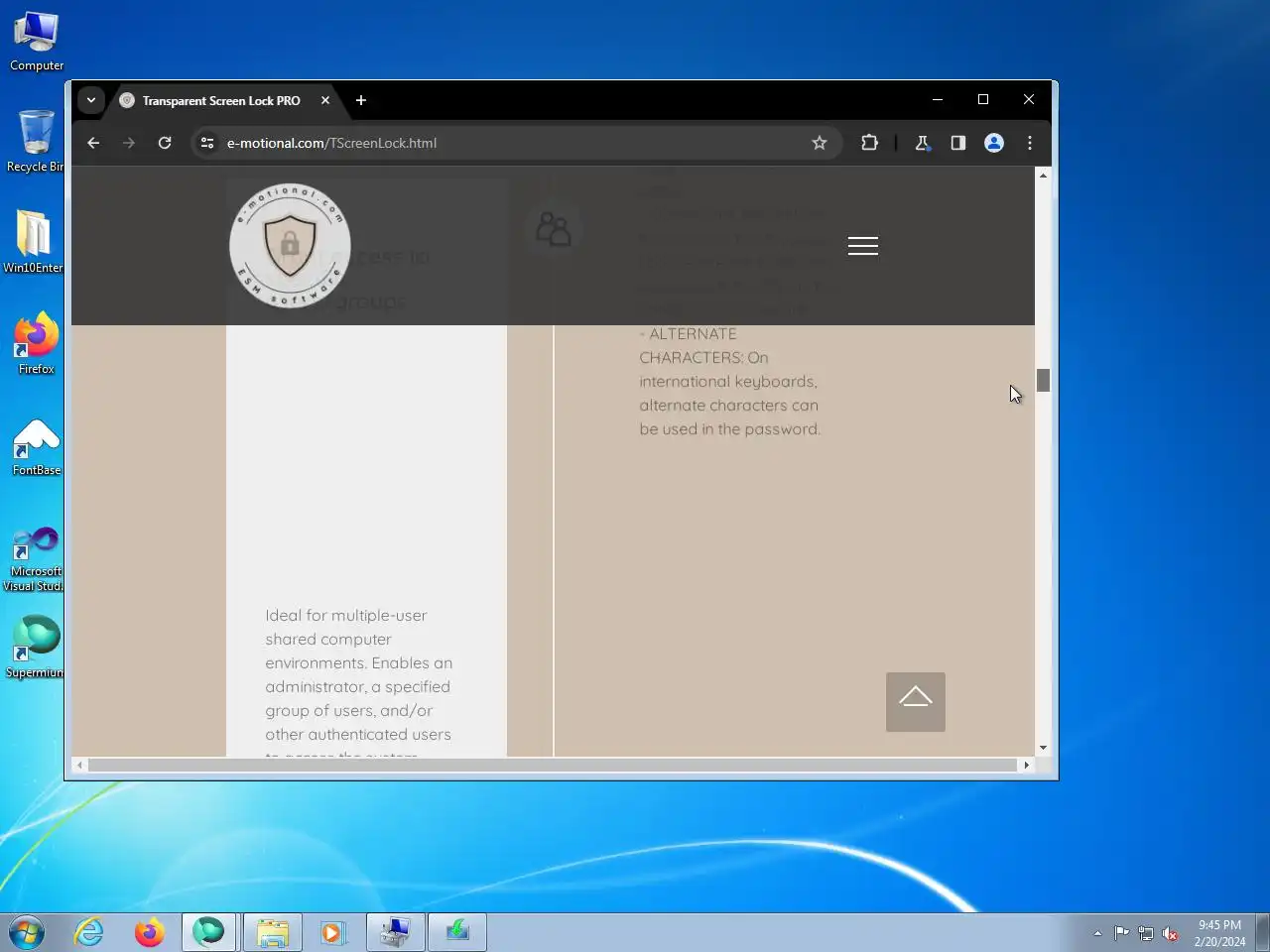The image size is (1270, 952).
Task: Open Windows Explorer from the taskbar
Action: (x=272, y=932)
